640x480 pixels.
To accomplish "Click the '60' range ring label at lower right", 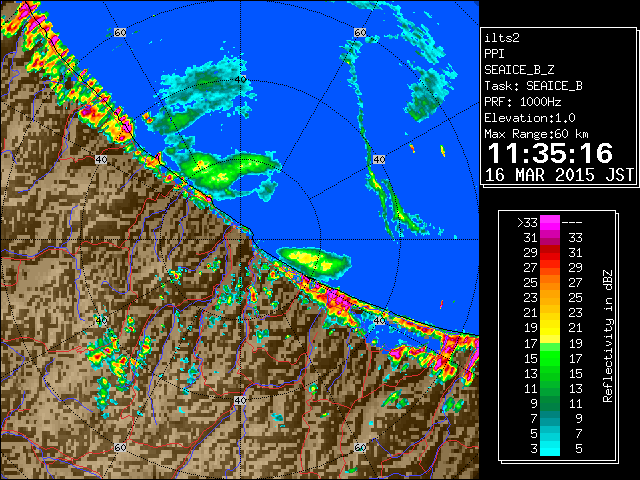I will coord(360,447).
